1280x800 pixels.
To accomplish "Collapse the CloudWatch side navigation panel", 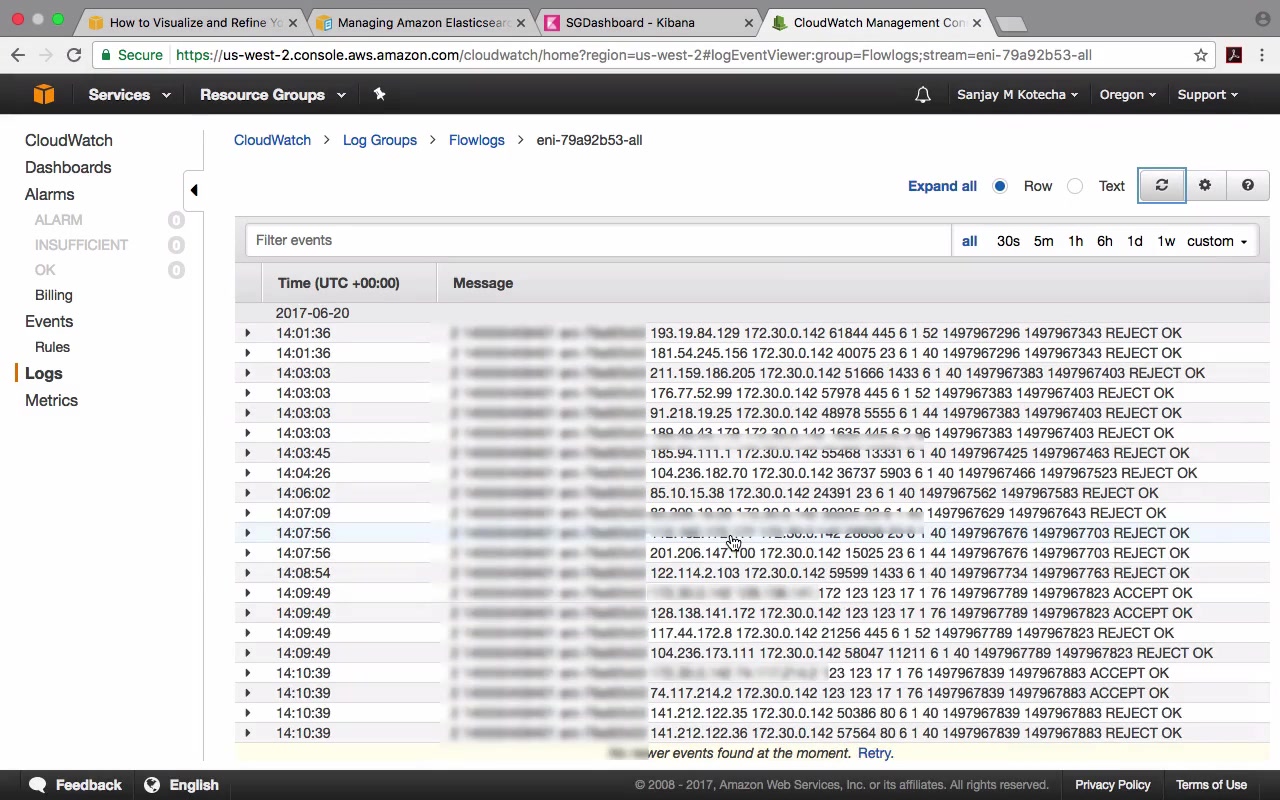I will point(194,190).
